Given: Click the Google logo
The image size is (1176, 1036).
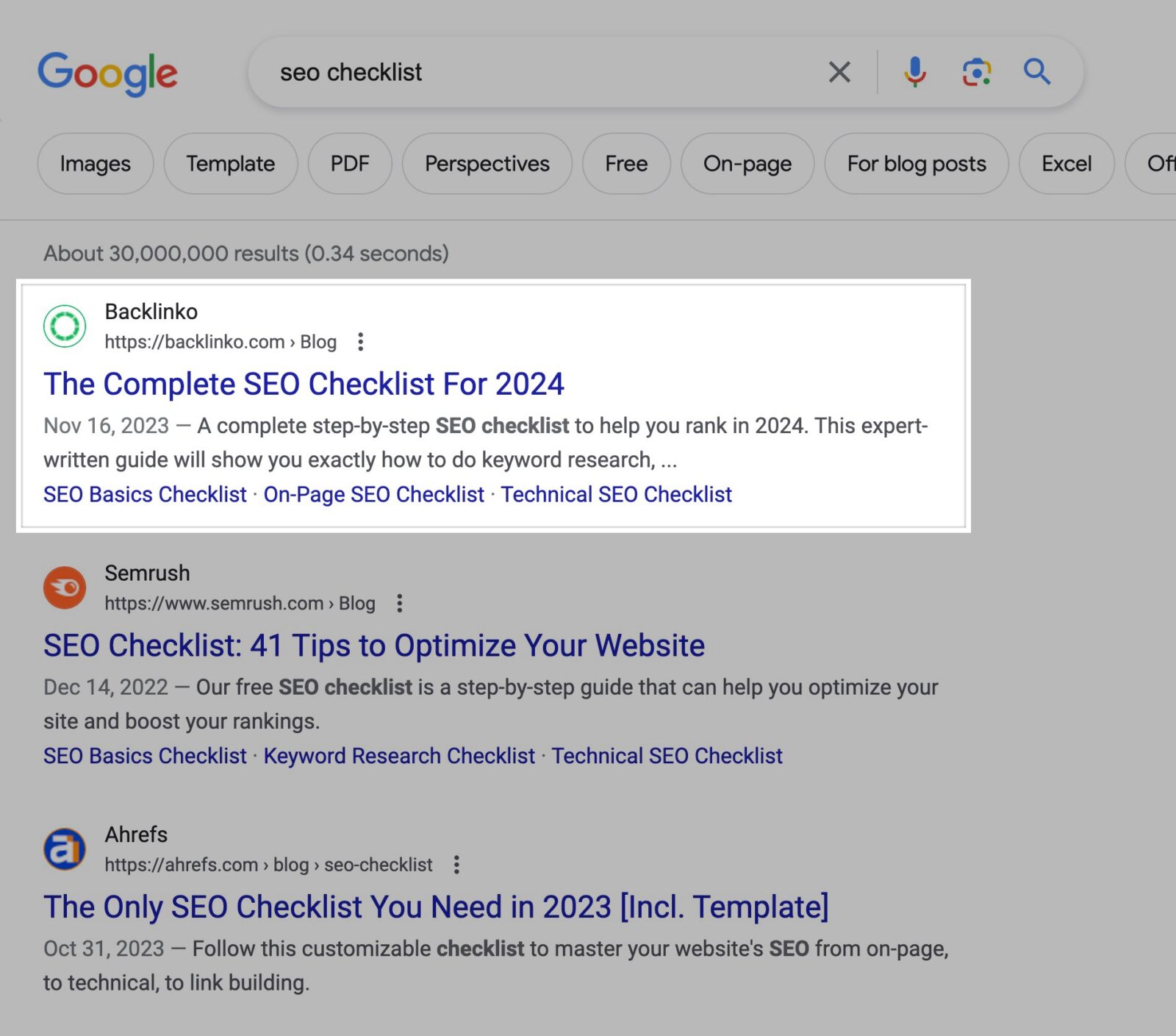Looking at the screenshot, I should tap(107, 72).
